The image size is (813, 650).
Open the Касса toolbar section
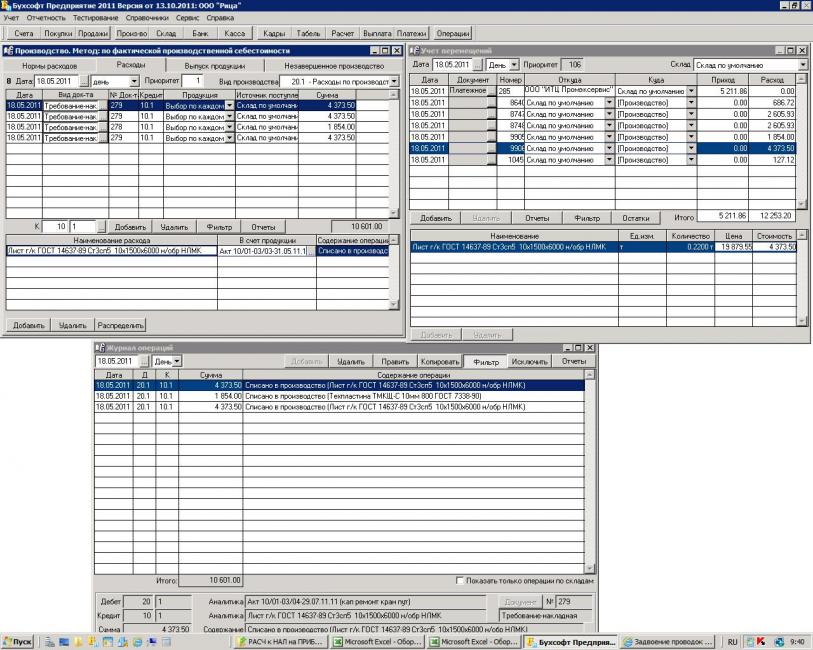click(x=236, y=34)
